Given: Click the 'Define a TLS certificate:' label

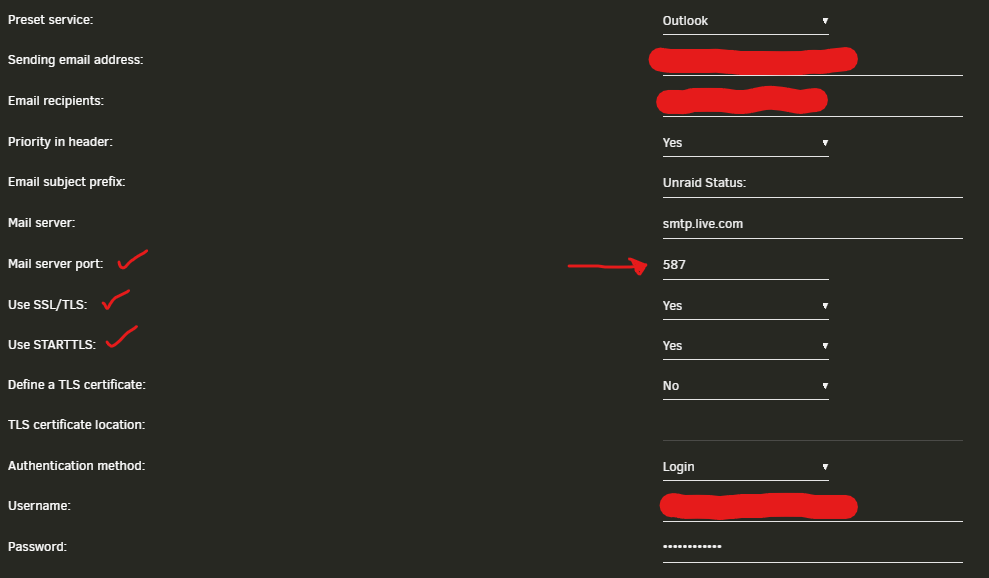Looking at the screenshot, I should coord(76,385).
